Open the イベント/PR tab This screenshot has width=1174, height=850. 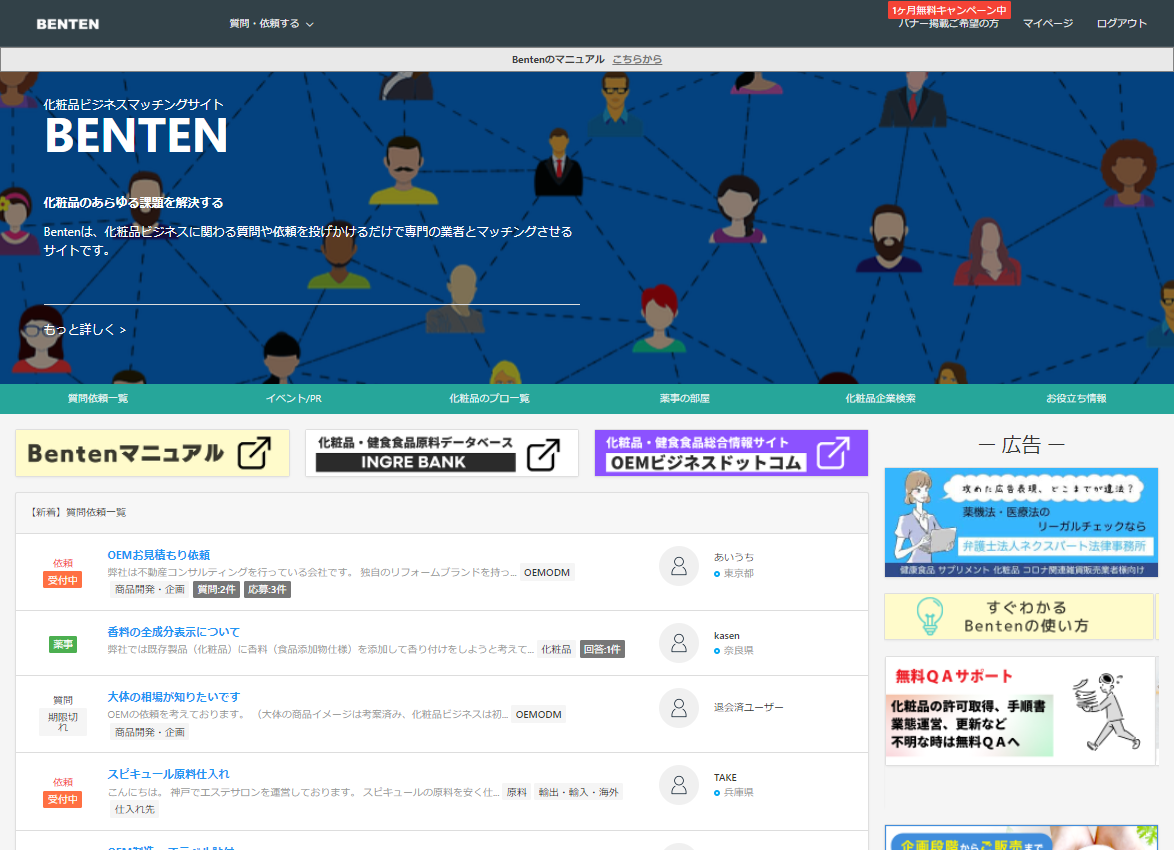[294, 398]
